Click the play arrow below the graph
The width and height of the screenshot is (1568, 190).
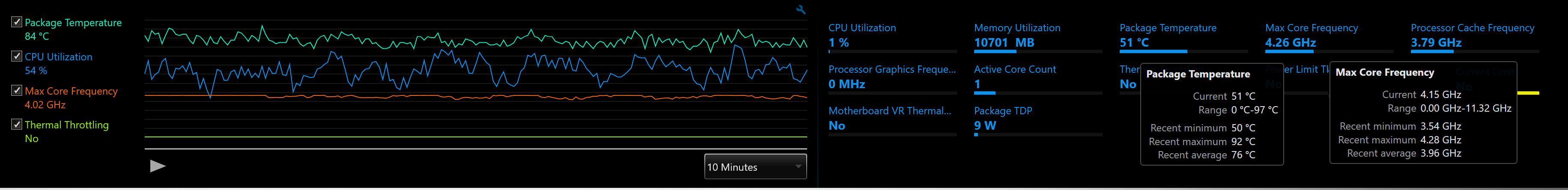(158, 166)
